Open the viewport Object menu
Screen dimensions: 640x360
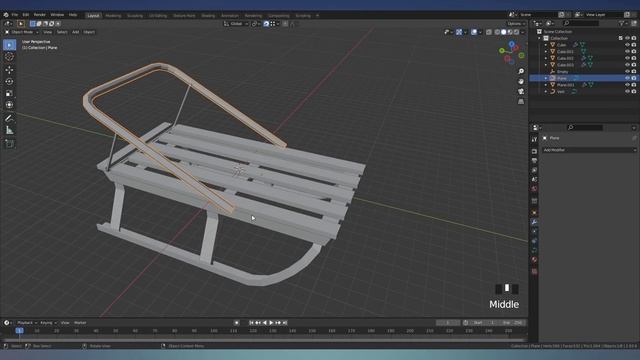tap(89, 32)
